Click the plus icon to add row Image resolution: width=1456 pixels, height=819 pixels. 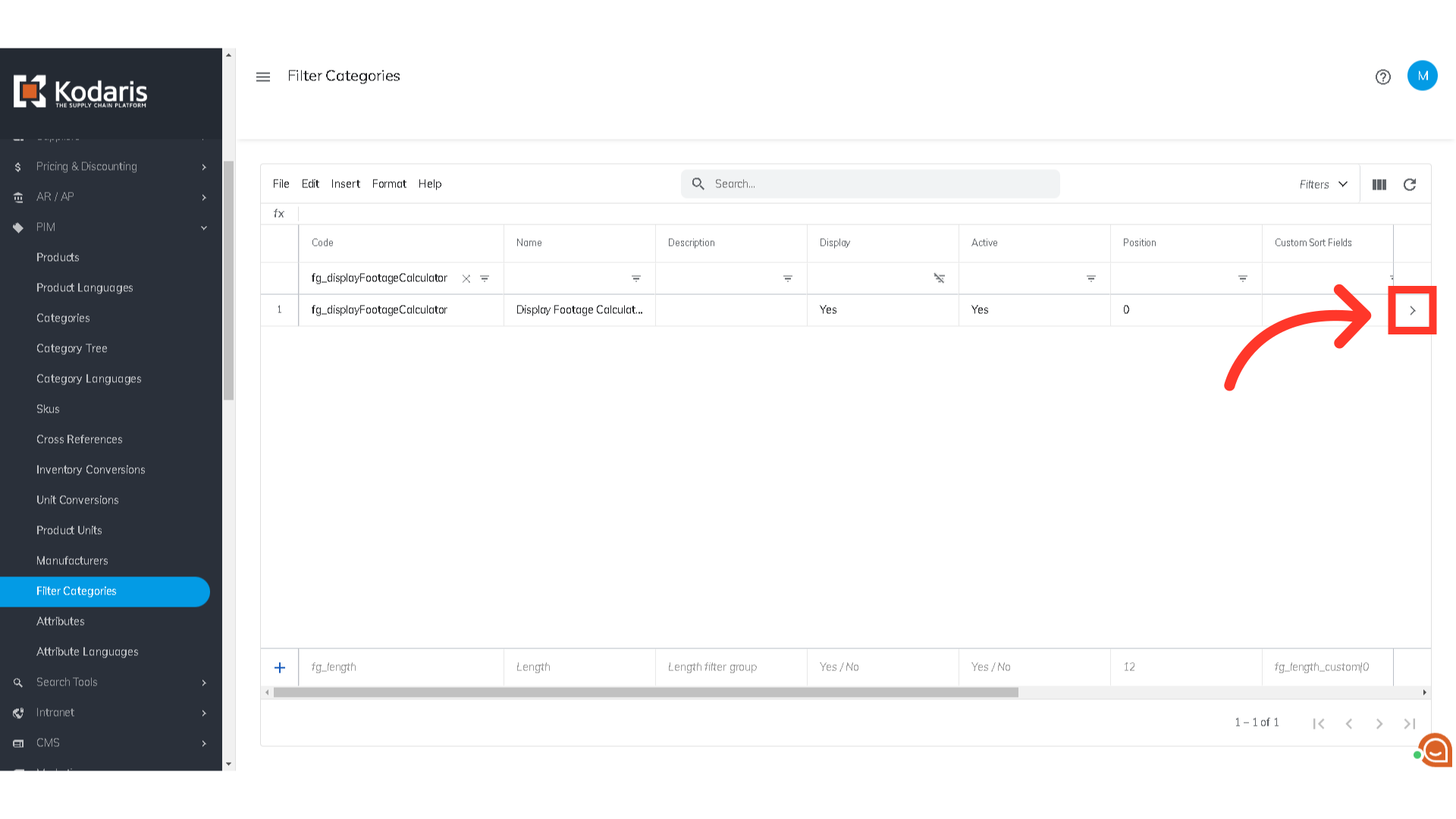coord(280,667)
